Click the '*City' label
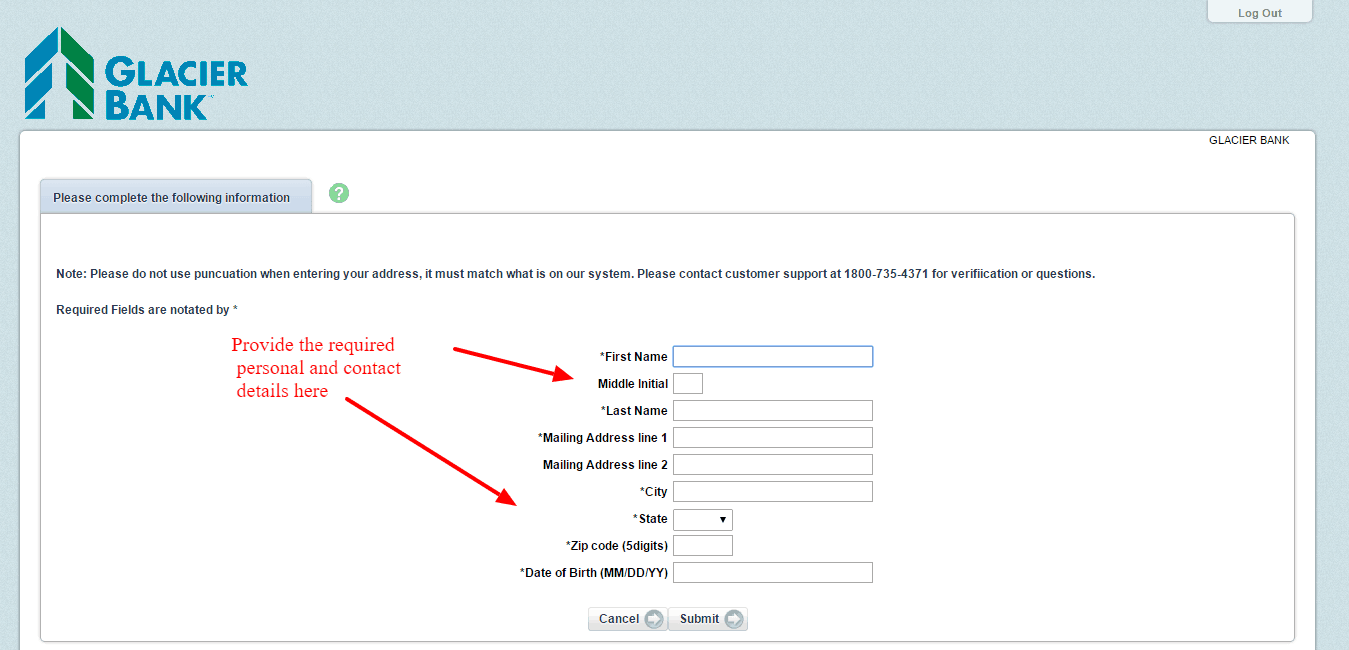1349x650 pixels. tap(654, 492)
